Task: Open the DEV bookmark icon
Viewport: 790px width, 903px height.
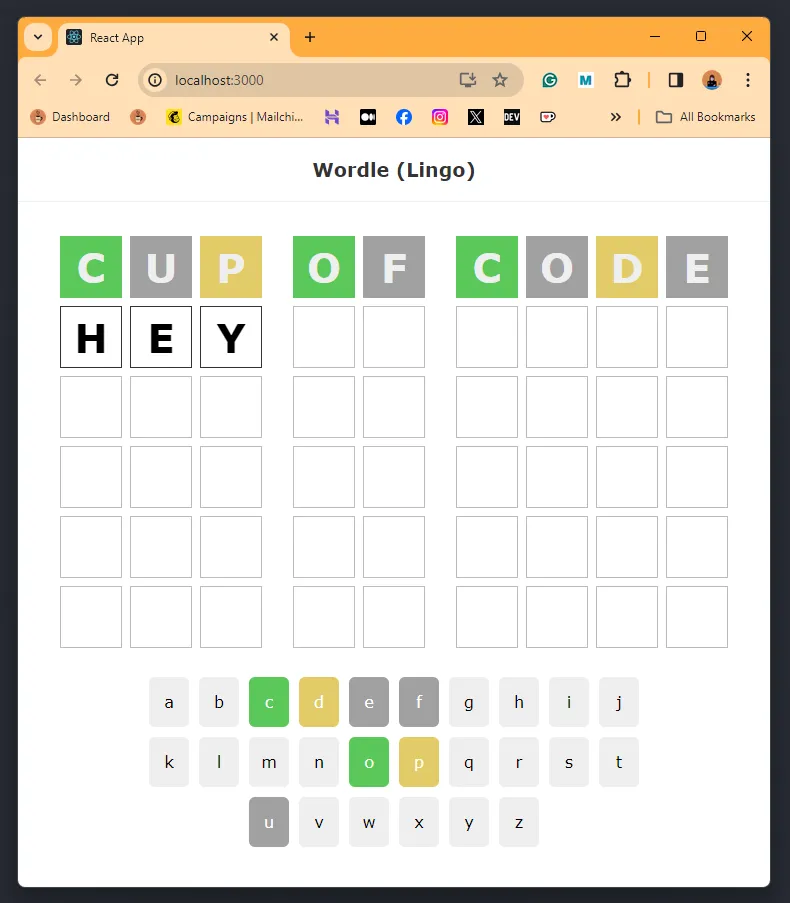Action: point(512,117)
